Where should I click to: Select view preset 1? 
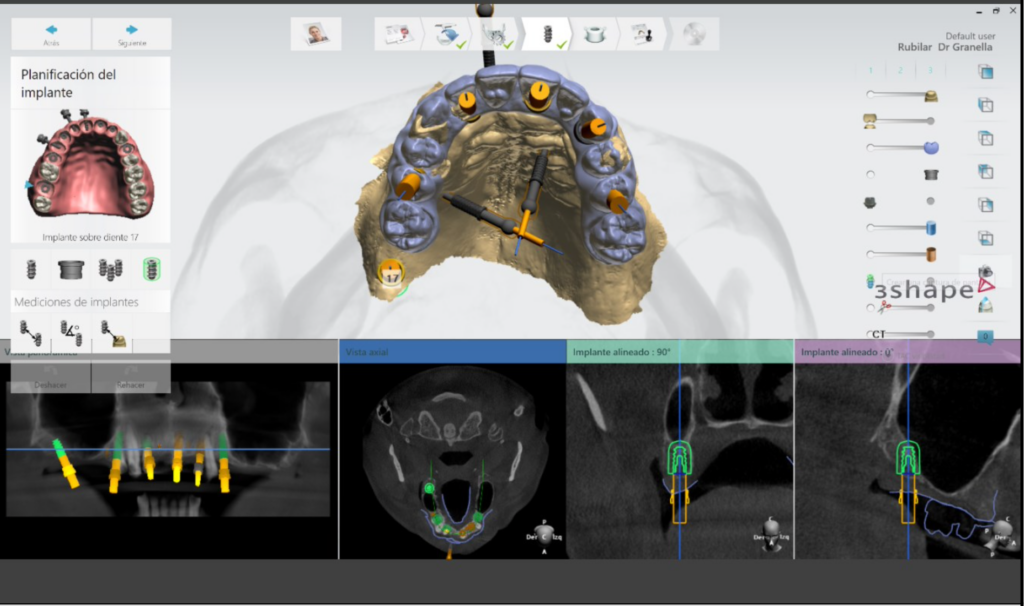coord(871,71)
